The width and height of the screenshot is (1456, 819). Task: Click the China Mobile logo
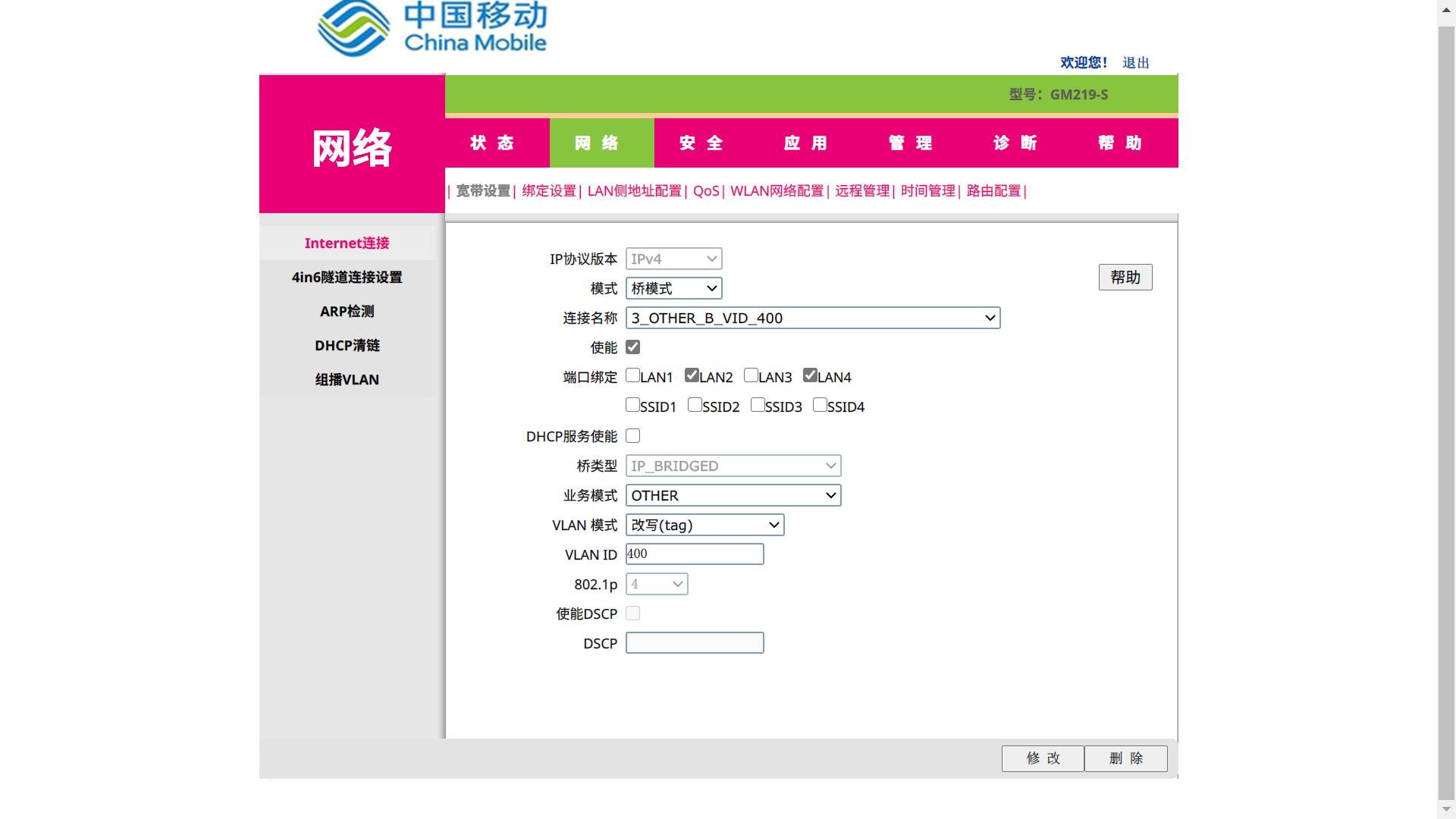tap(432, 28)
